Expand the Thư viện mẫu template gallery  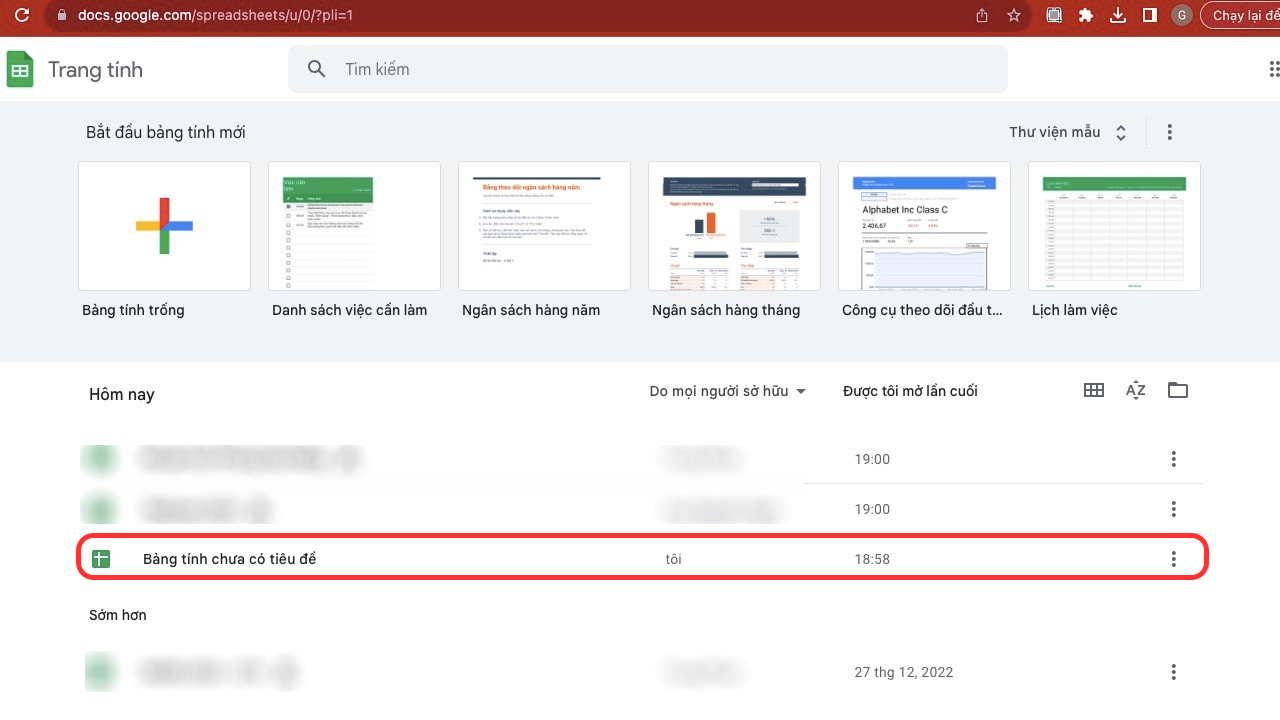coord(1069,132)
